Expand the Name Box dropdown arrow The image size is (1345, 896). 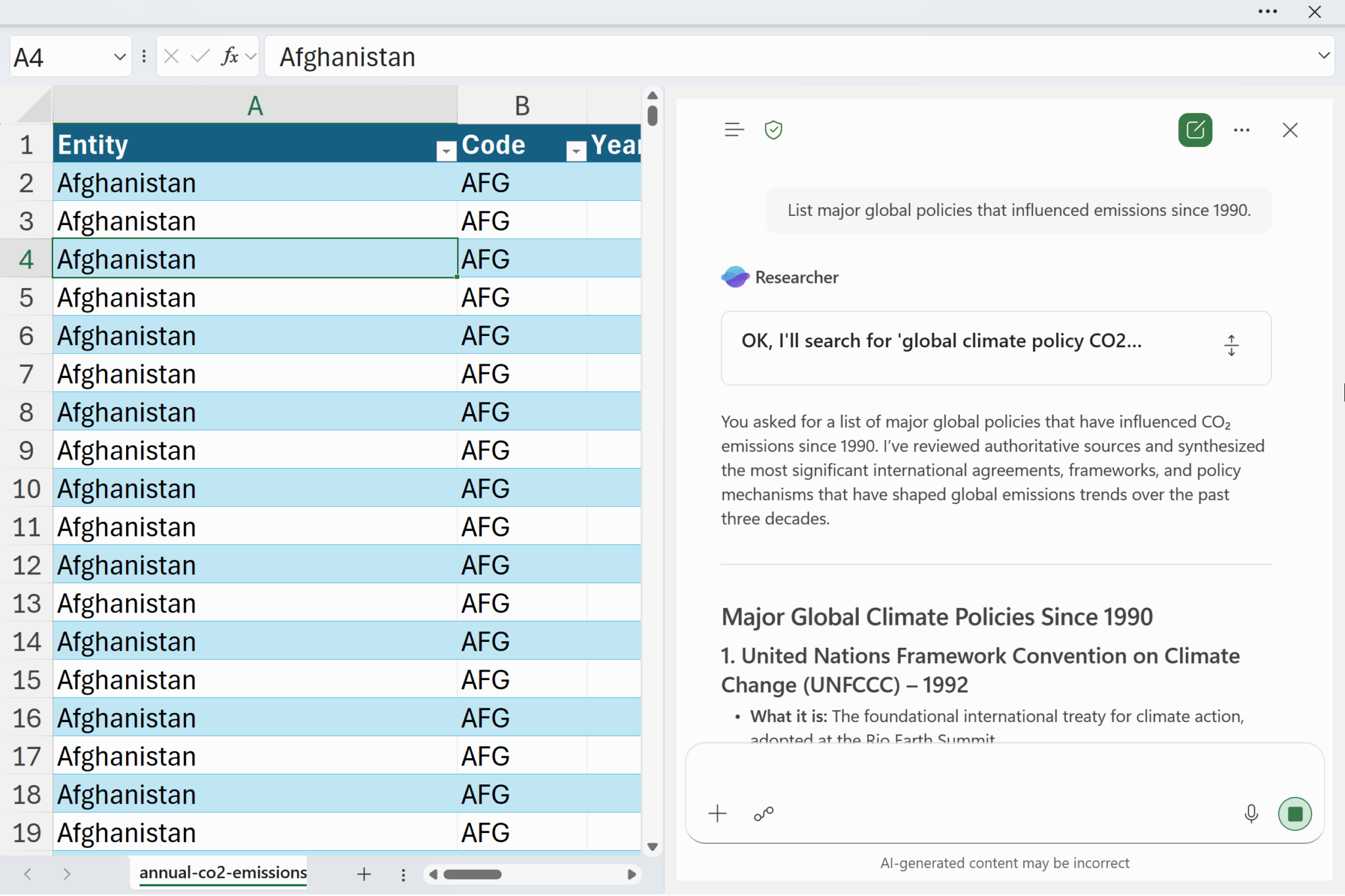[120, 56]
